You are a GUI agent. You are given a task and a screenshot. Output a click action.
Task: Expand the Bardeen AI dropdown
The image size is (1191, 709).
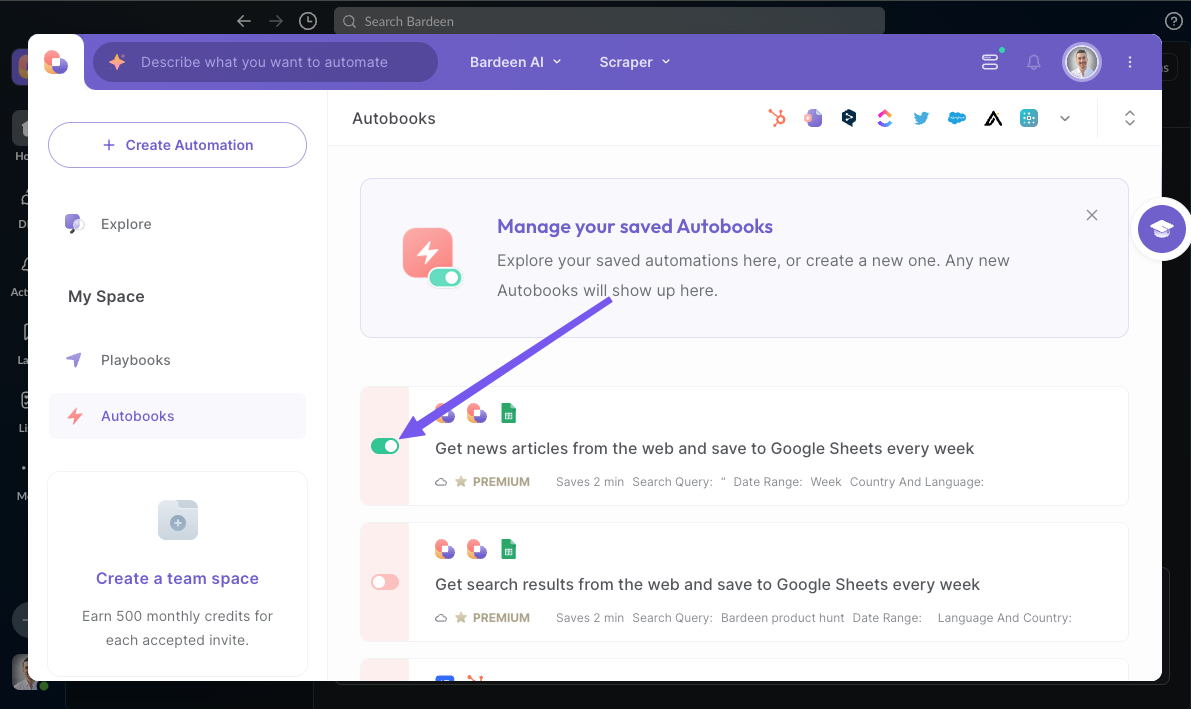516,62
